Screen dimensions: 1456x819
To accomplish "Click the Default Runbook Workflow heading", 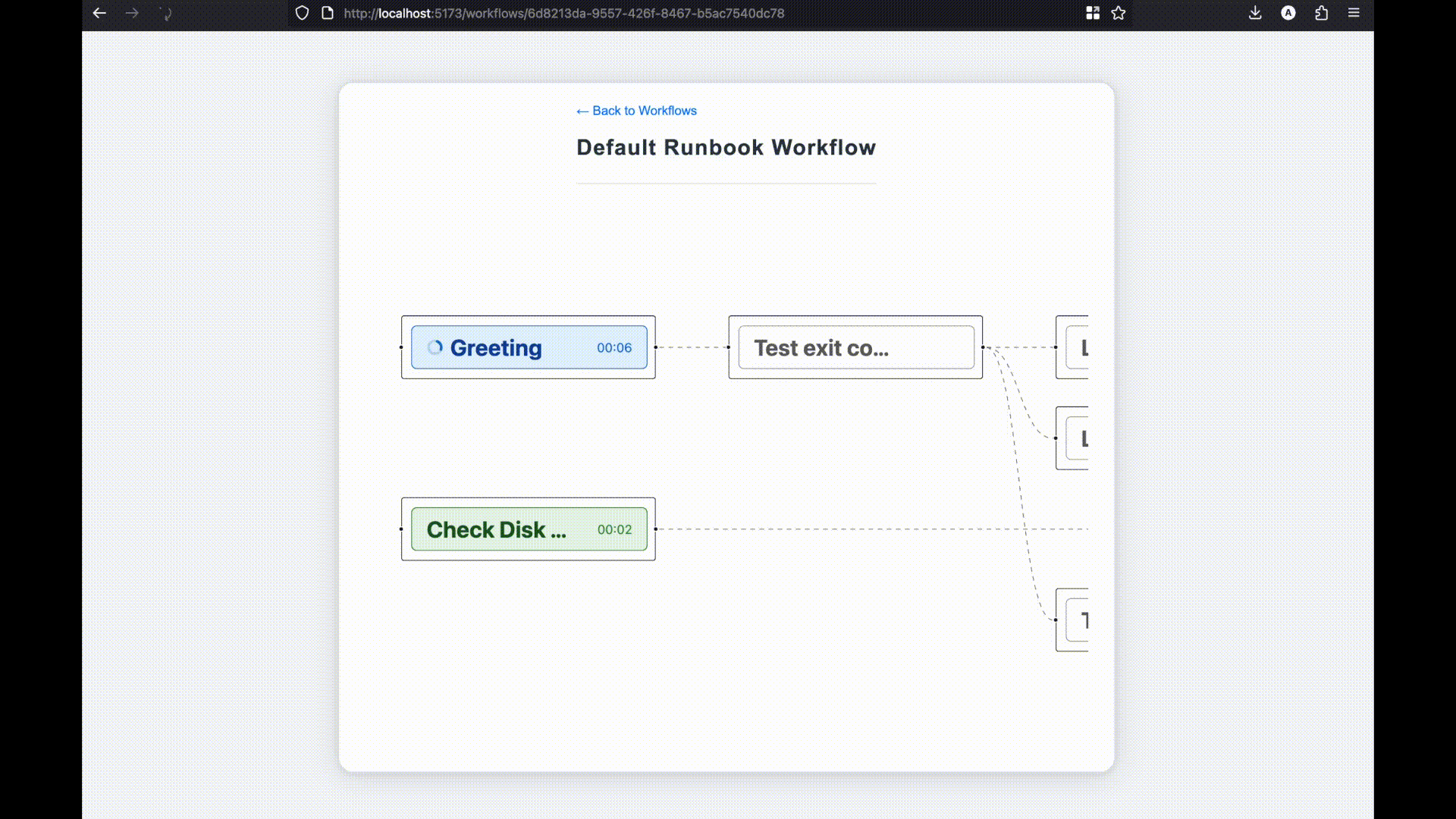I will coord(726,147).
